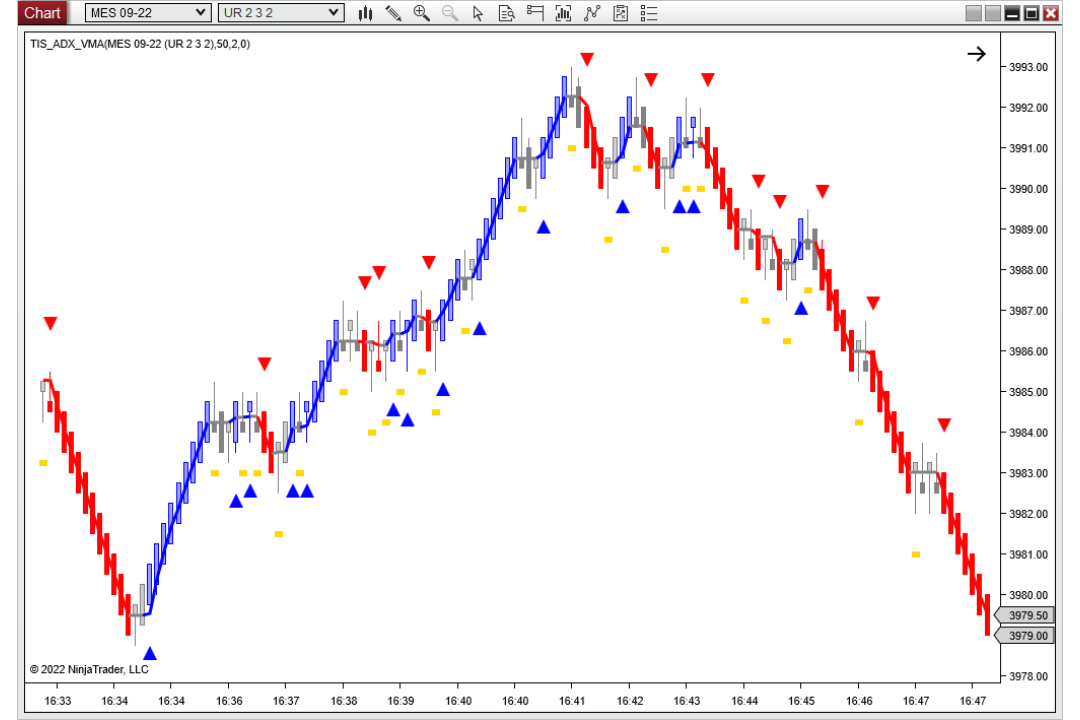Open the Strategies clipboard icon
Screen dimensions: 1080x720
click(x=620, y=13)
